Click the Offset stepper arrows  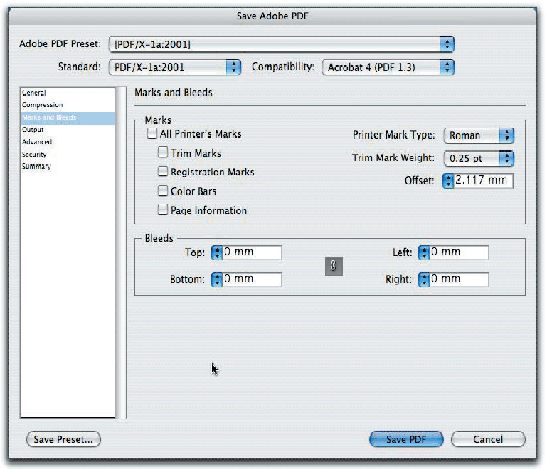pos(448,181)
